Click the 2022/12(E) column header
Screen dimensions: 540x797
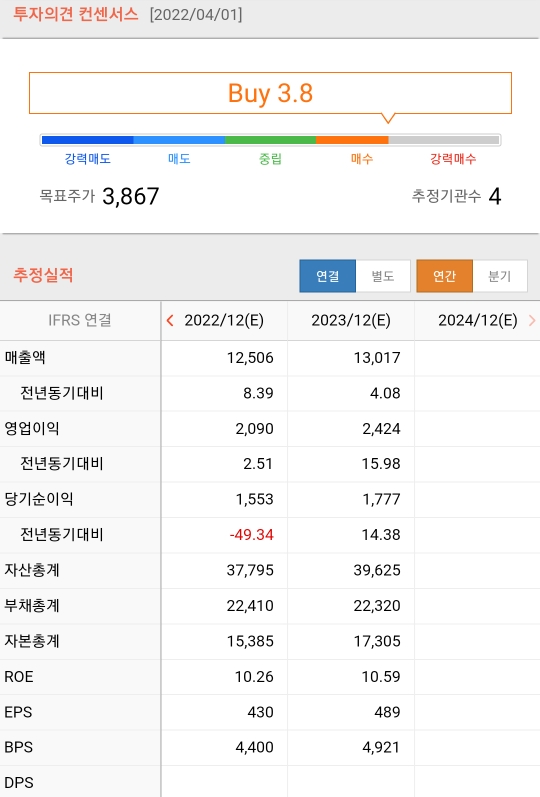tap(224, 321)
